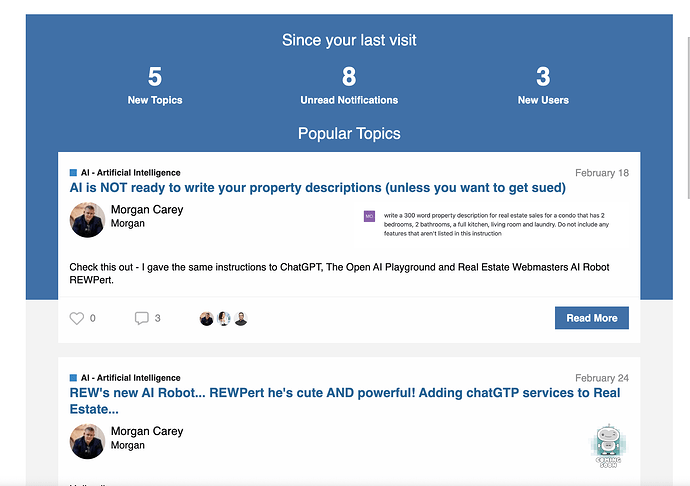
Task: Click the blue category square on REWPert topic
Action: pyautogui.click(x=73, y=378)
